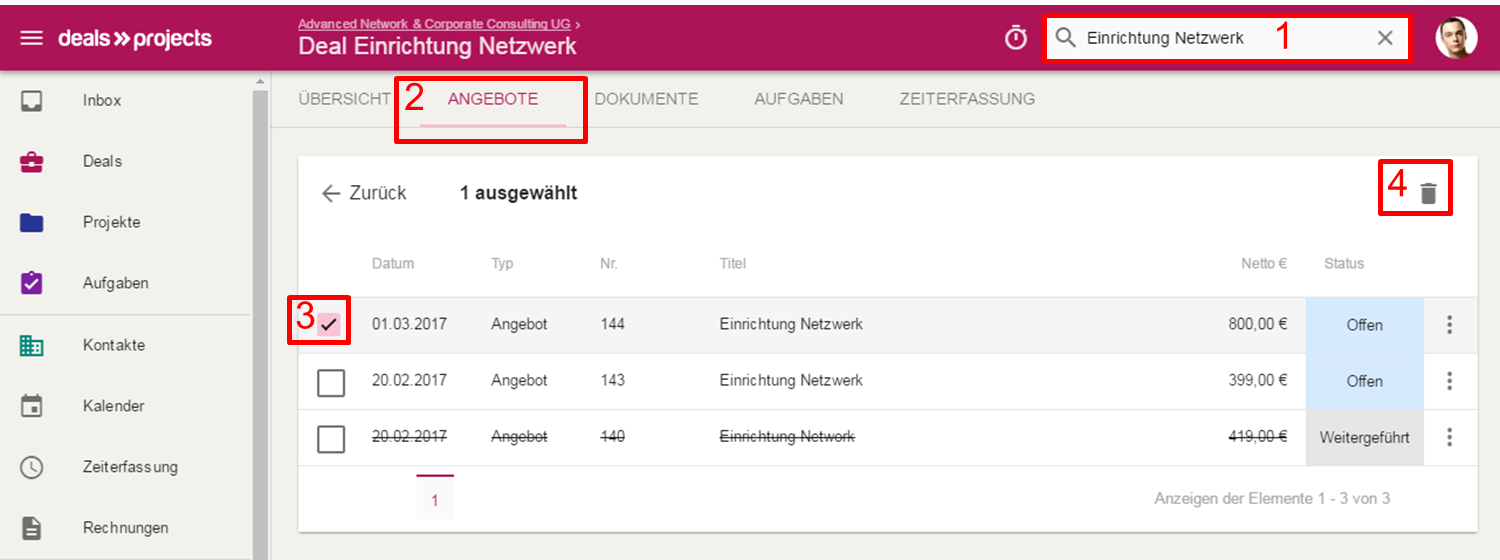The image size is (1500, 560).
Task: Click the Inbox tray icon in the sidebar
Action: (x=32, y=100)
